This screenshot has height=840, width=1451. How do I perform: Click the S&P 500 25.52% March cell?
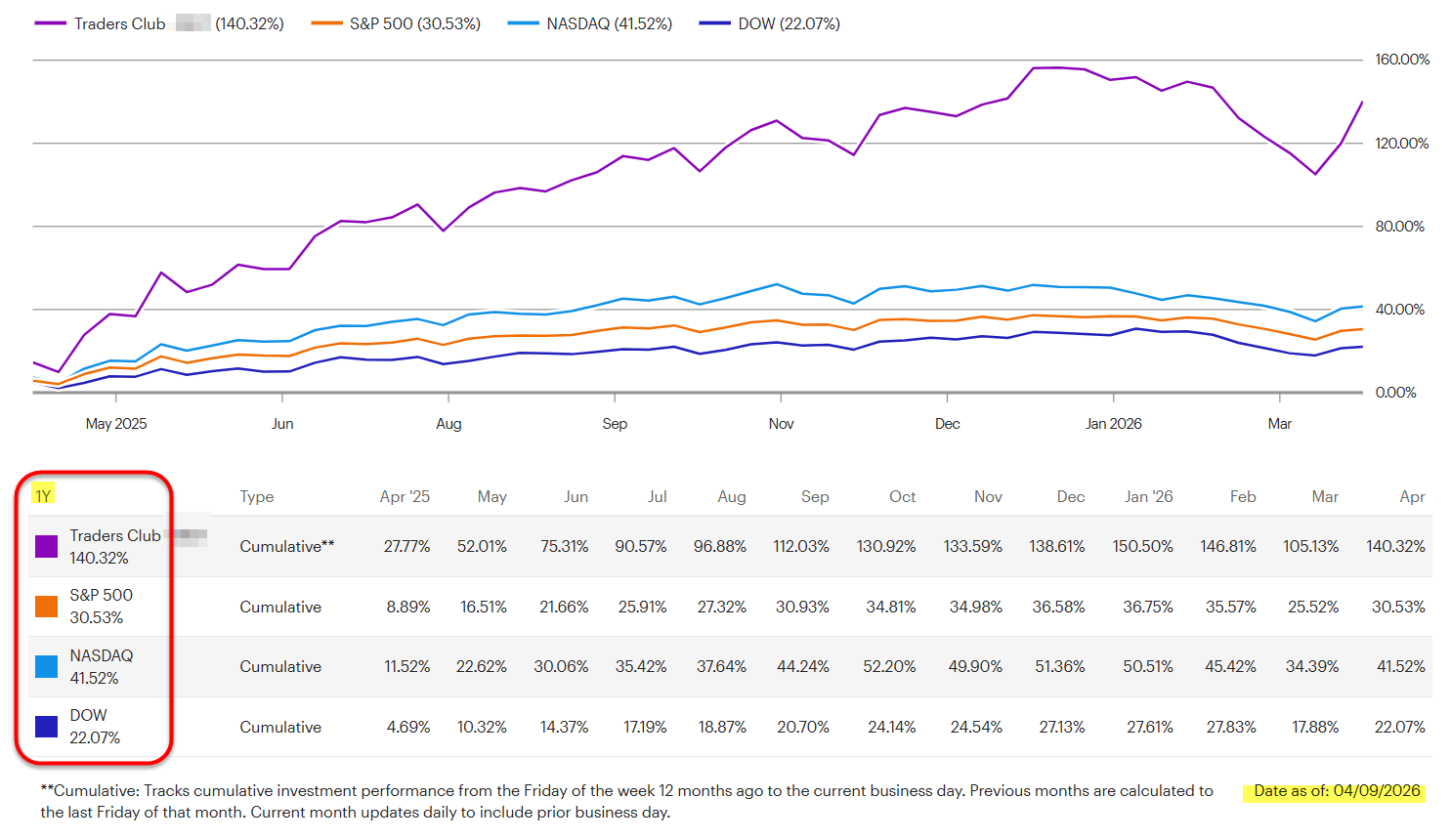click(x=1312, y=607)
